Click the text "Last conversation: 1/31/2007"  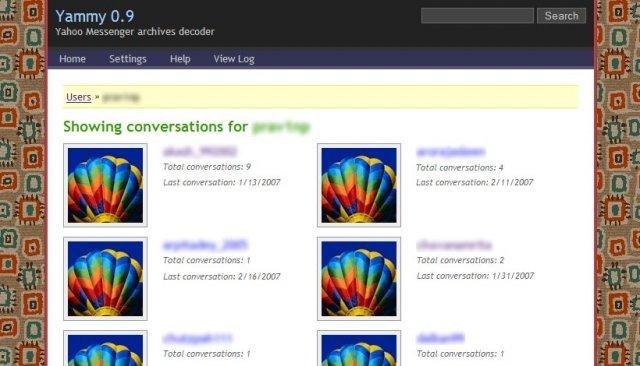point(475,276)
